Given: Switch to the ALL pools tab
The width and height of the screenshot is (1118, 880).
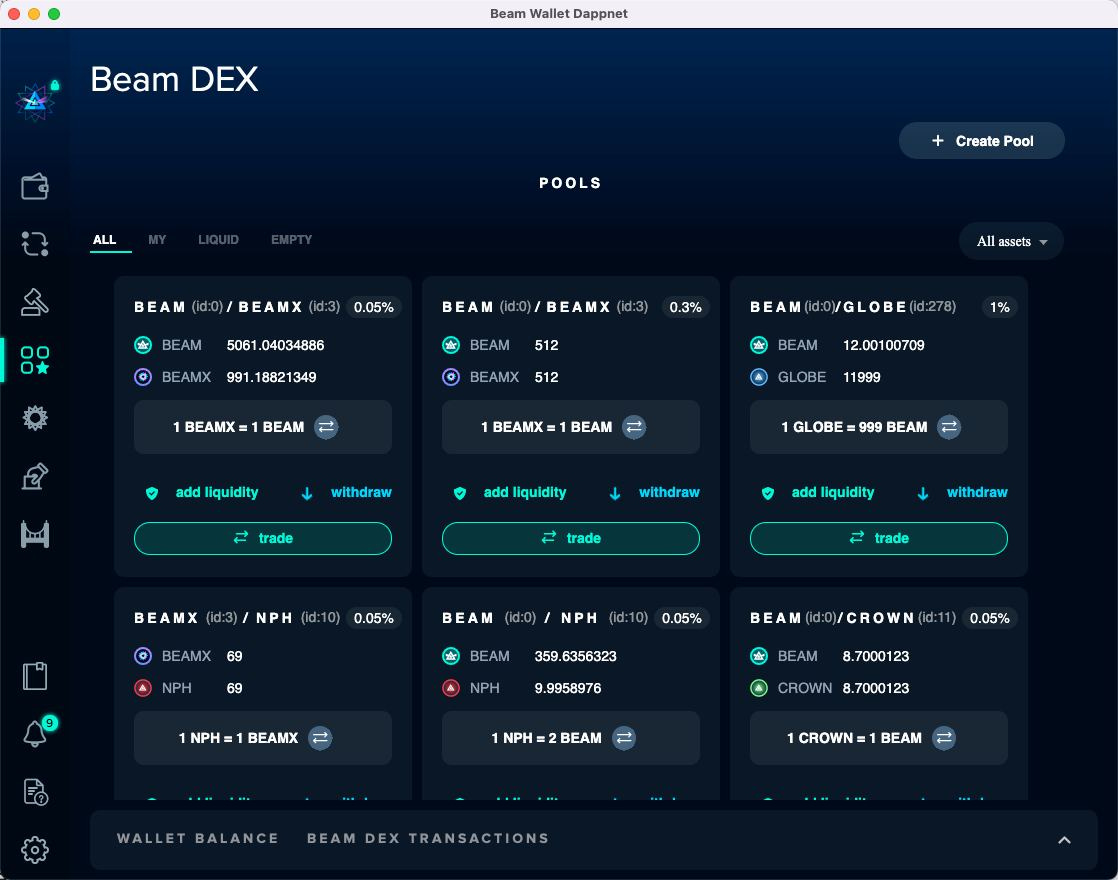Looking at the screenshot, I should click(x=104, y=240).
